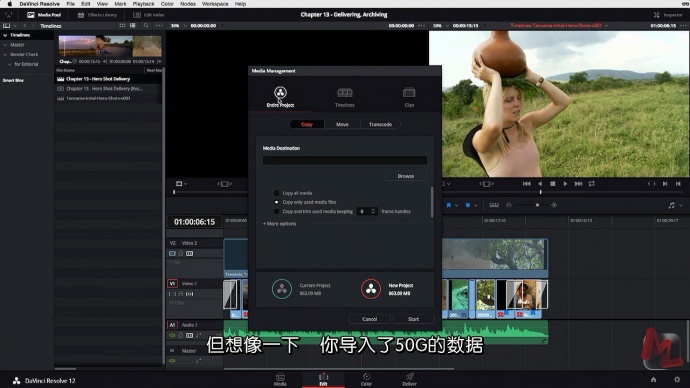
Task: Play in reverse in the timeline viewer
Action: [540, 184]
